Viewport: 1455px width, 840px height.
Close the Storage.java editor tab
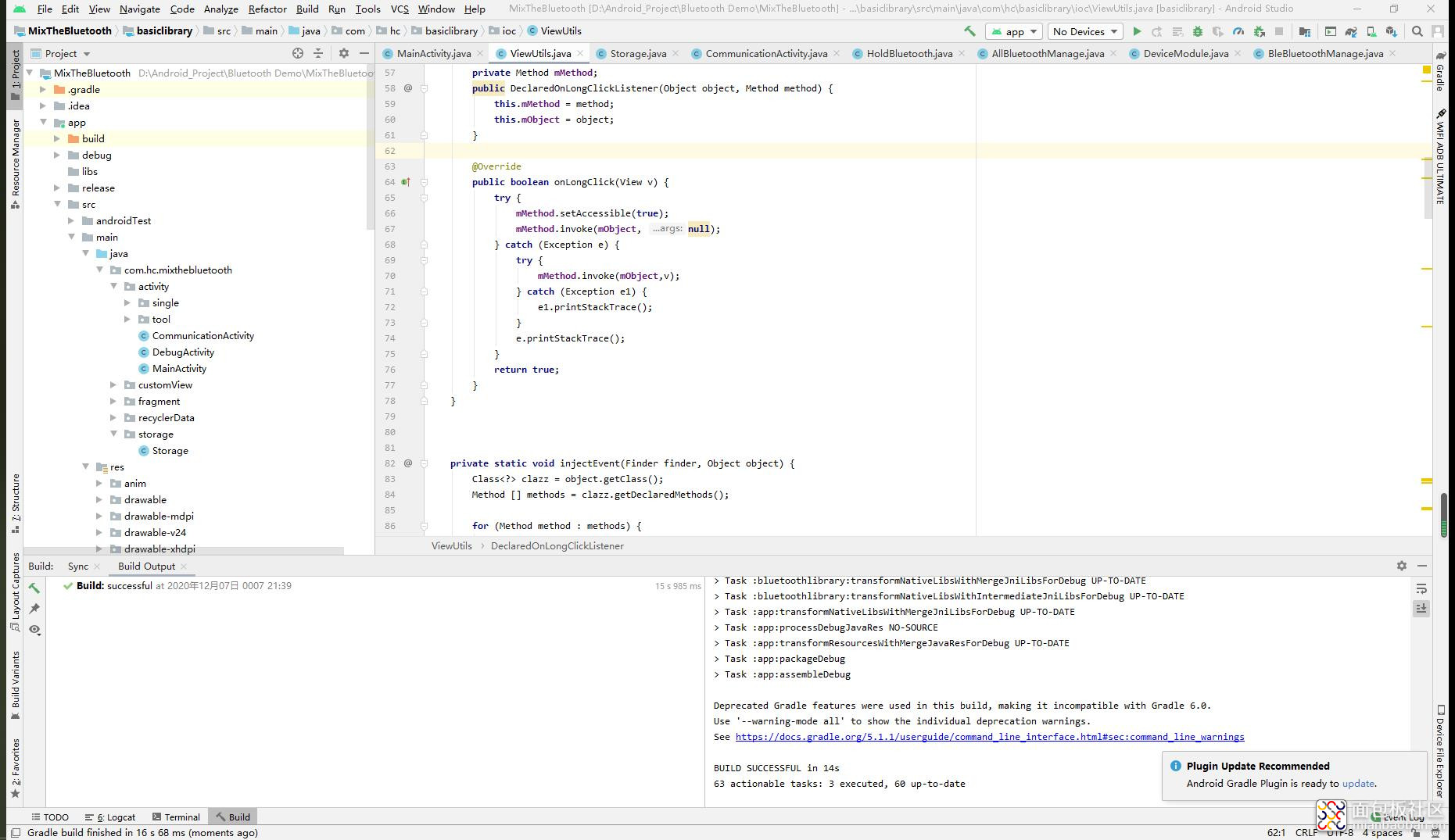[676, 53]
